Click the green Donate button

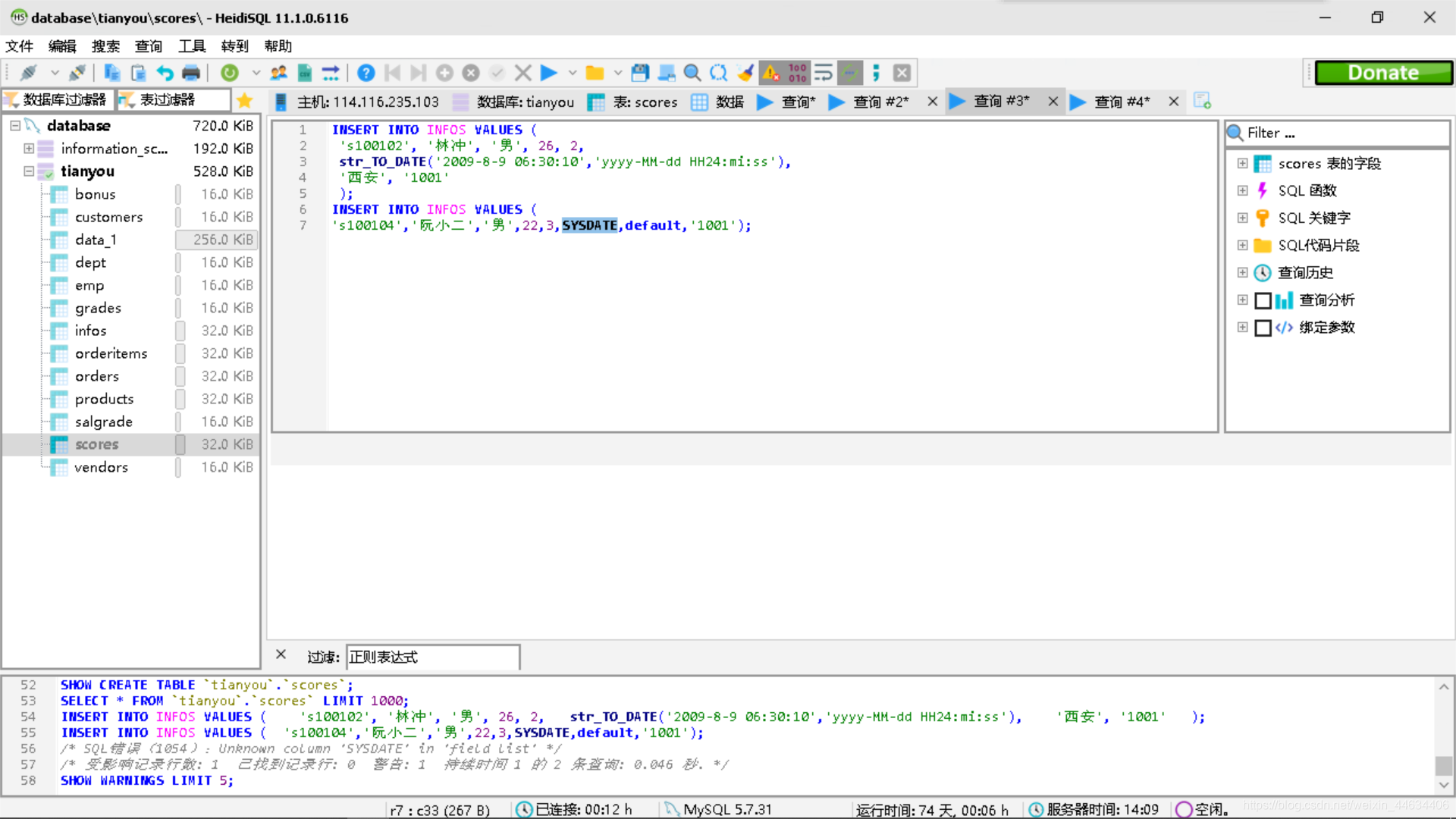[x=1382, y=73]
